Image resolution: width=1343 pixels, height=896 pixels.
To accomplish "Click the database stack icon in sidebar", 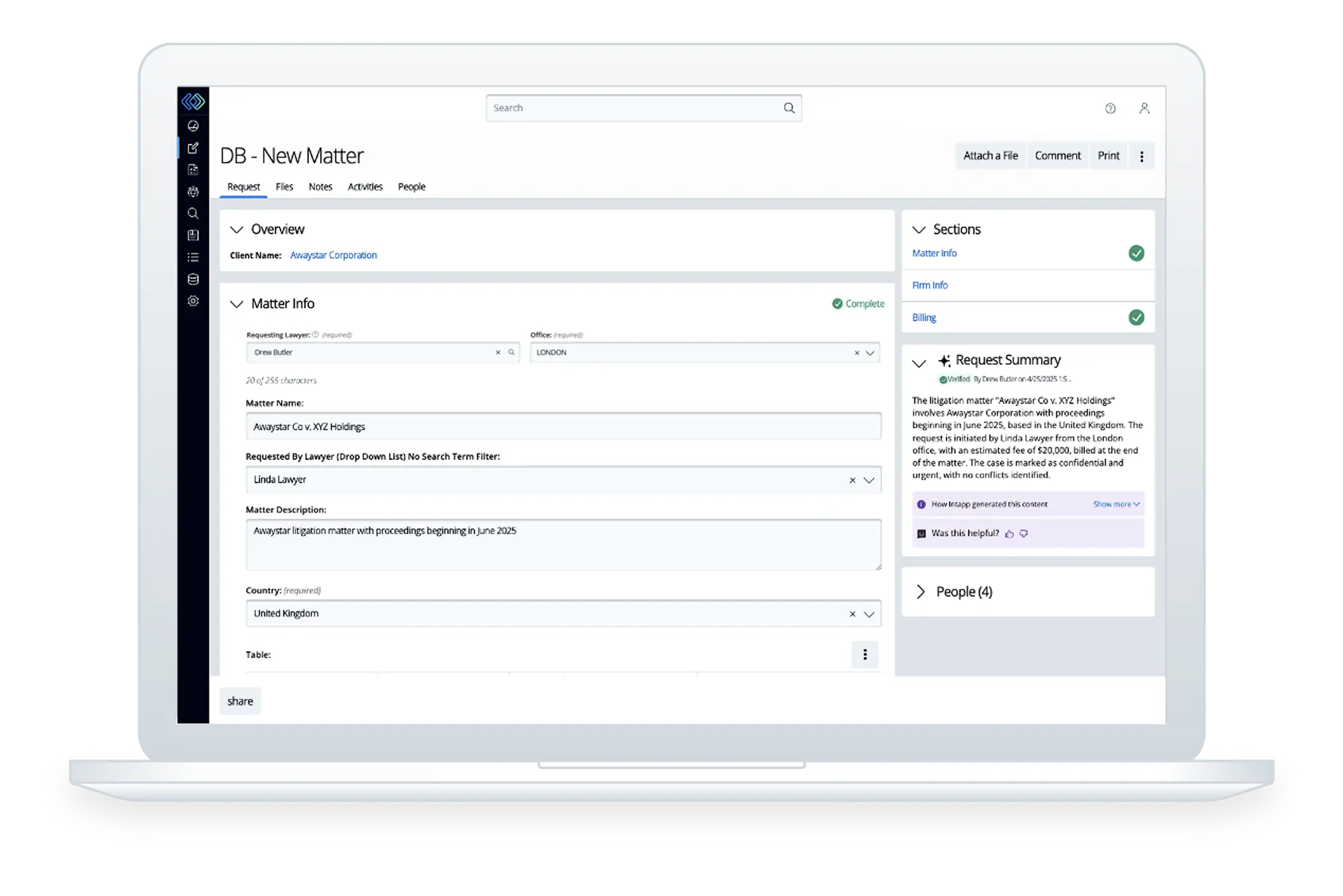I will coord(193,279).
